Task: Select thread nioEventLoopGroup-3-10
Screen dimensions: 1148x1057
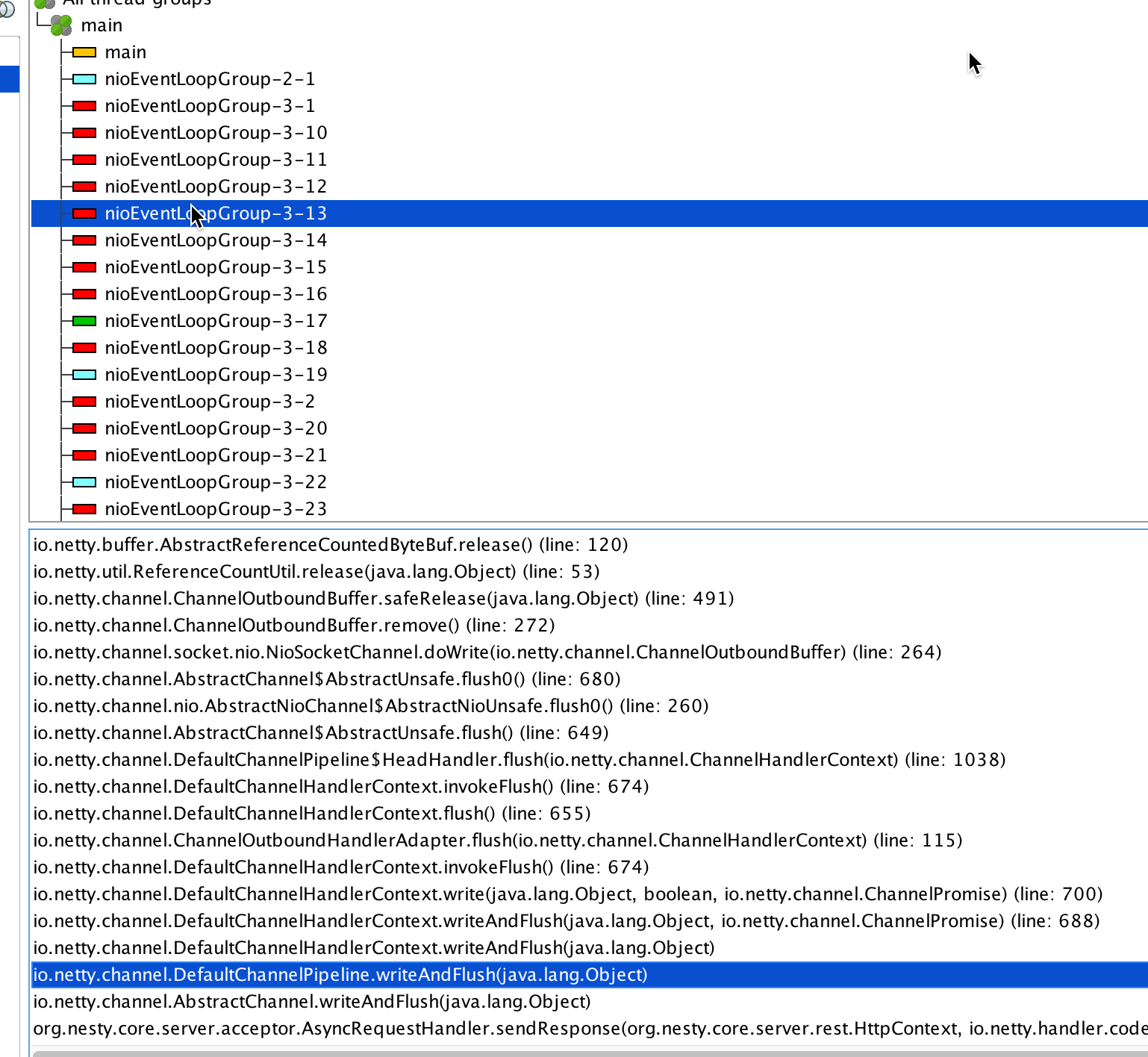Action: click(x=216, y=133)
